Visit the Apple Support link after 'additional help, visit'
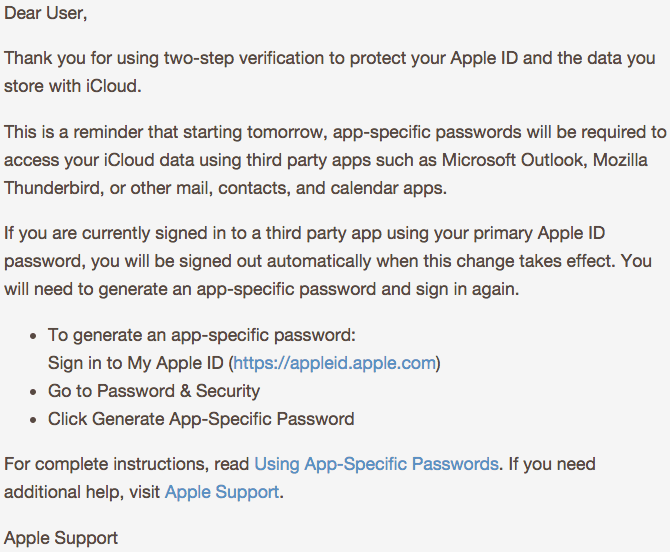The image size is (670, 552). coord(222,492)
